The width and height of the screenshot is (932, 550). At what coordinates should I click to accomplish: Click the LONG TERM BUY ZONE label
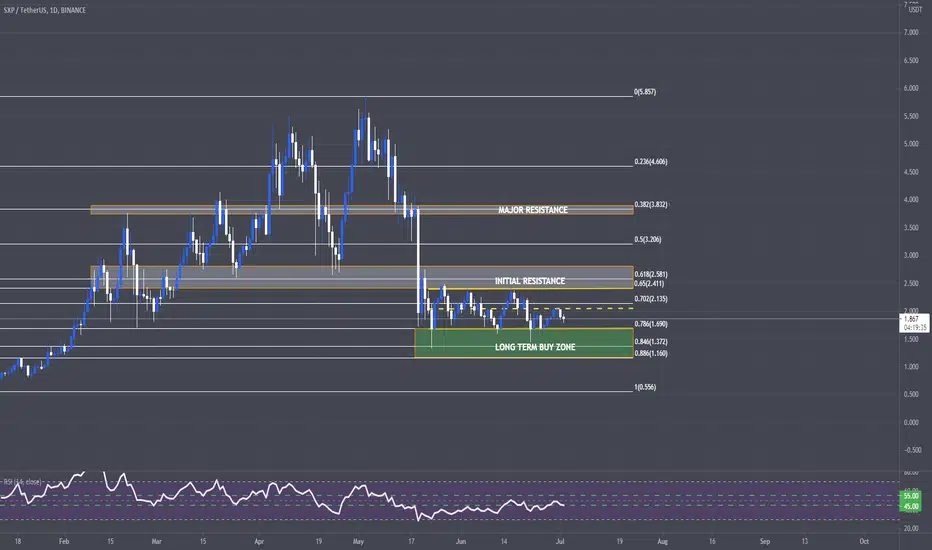(x=535, y=347)
